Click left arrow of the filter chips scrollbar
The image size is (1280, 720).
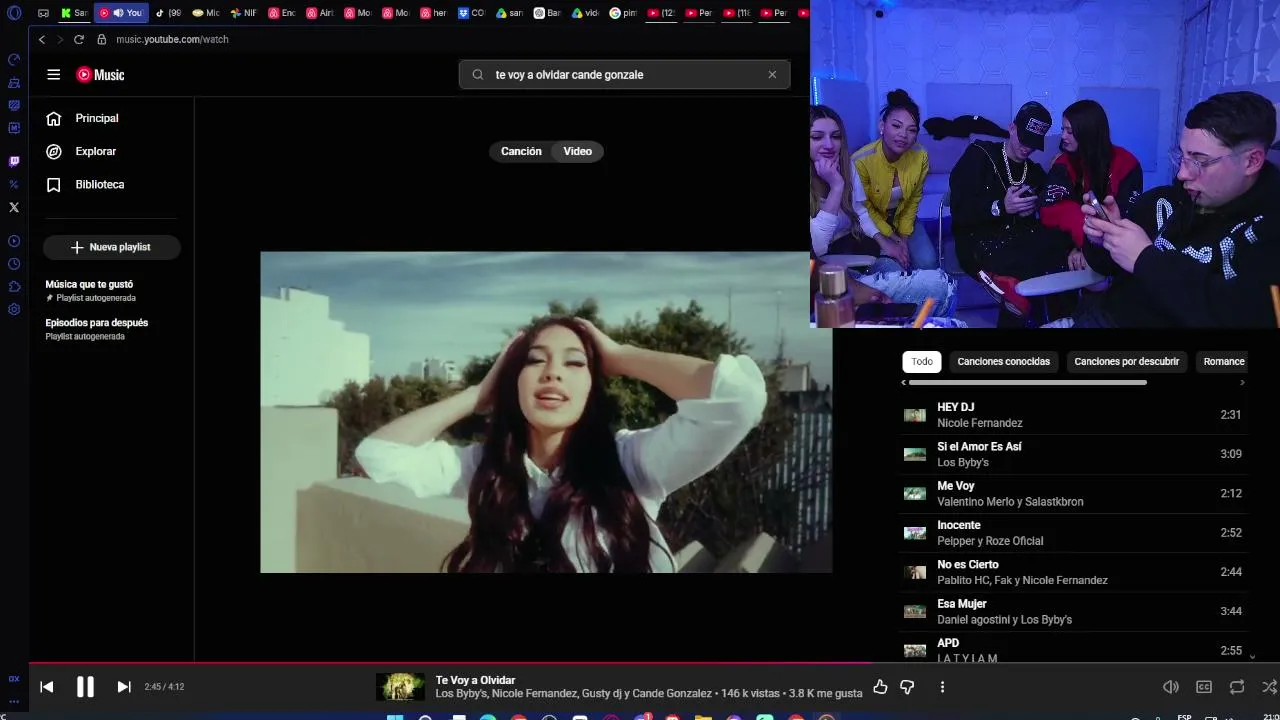903,383
